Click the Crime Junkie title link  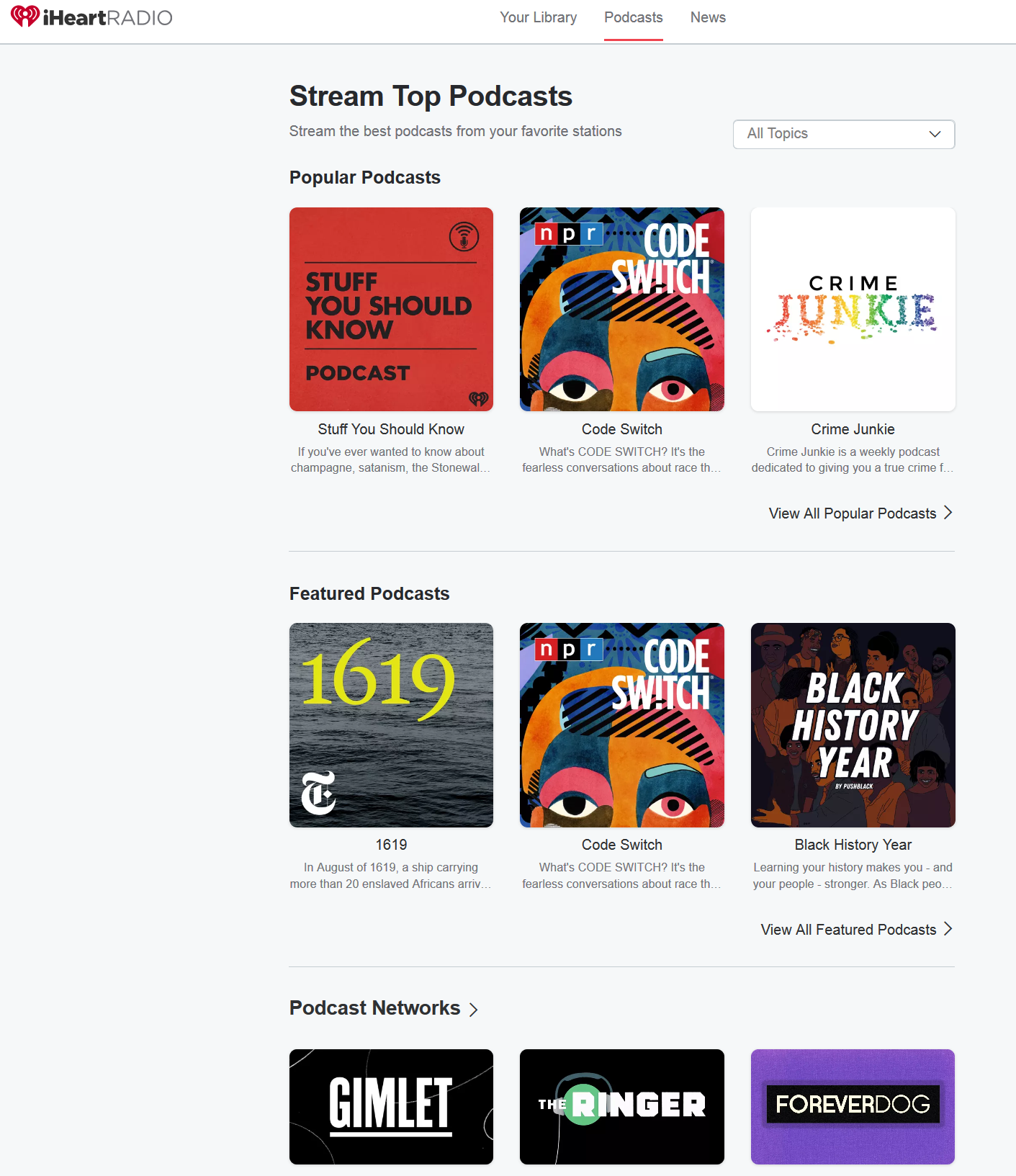coord(853,429)
